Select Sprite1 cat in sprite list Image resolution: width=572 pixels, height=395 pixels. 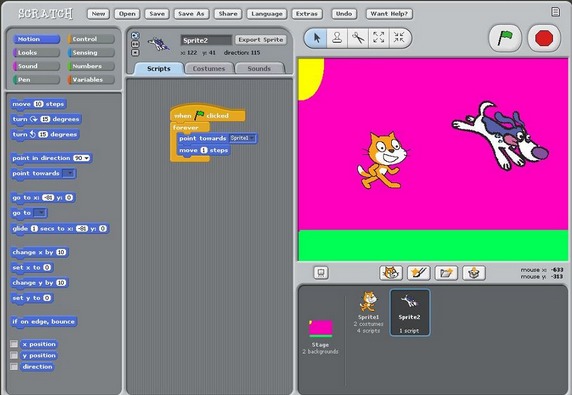click(x=368, y=312)
